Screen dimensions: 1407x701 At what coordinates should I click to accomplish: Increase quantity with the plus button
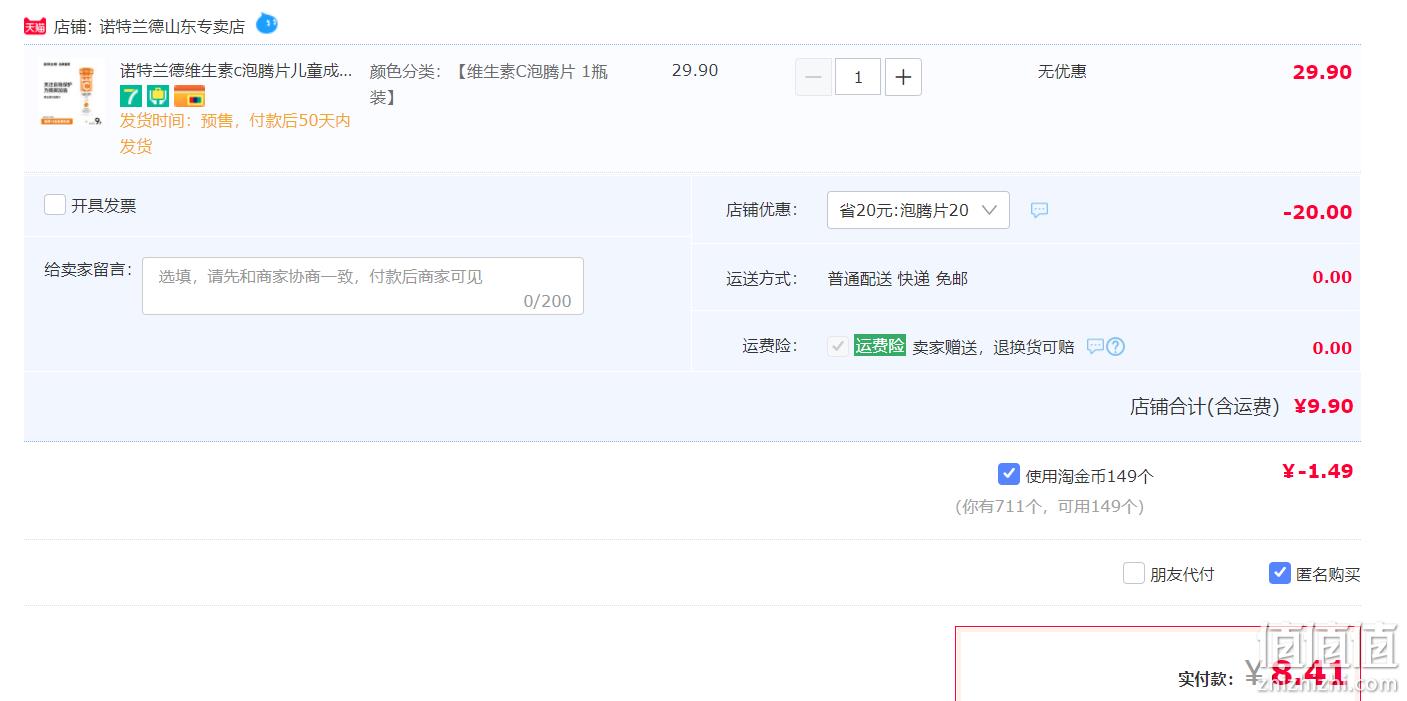903,77
